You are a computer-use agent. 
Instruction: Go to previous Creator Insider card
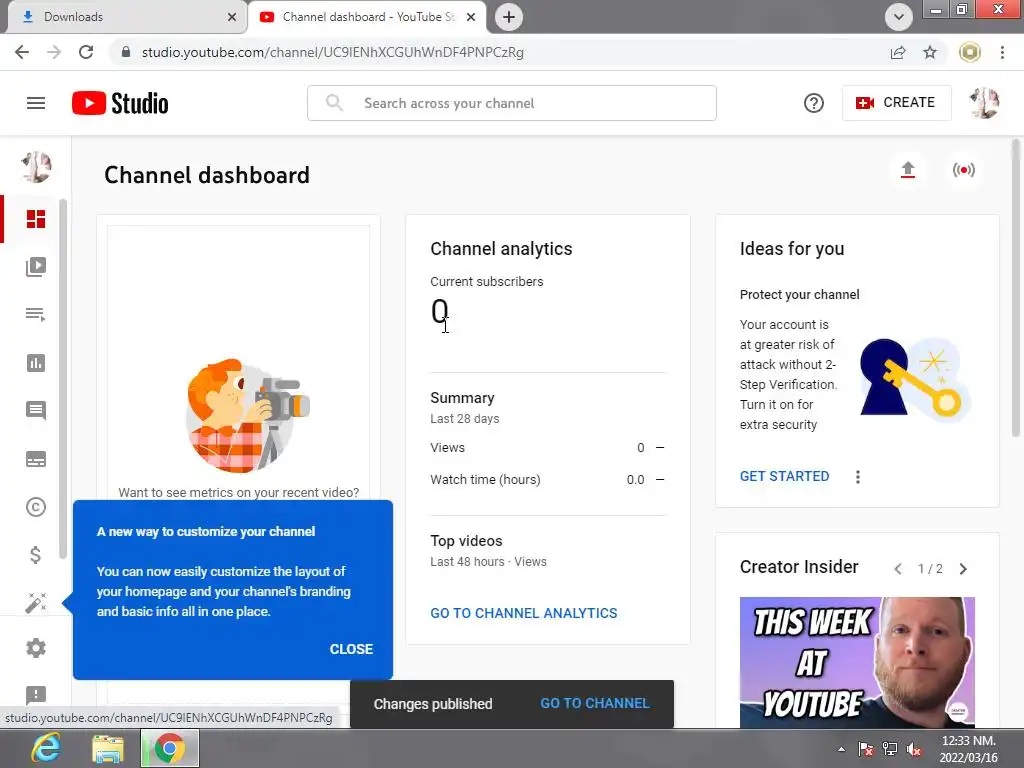point(898,569)
